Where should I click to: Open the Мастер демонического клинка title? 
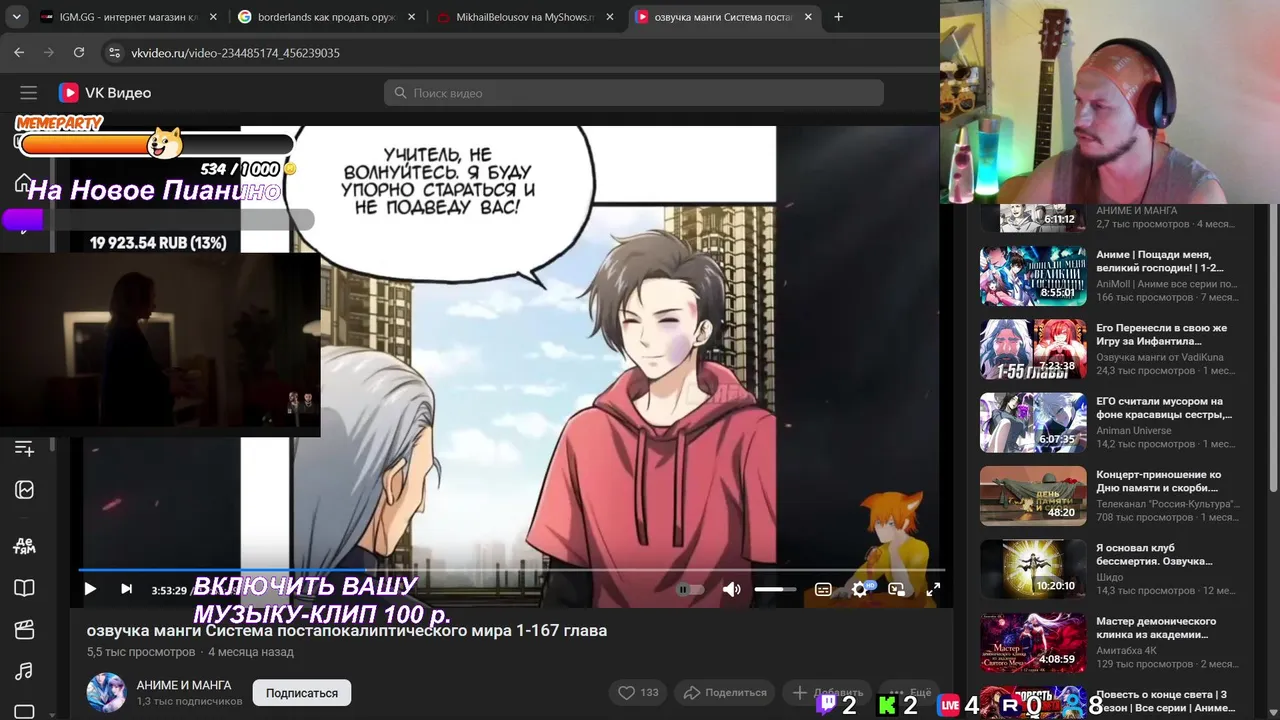pos(1157,628)
